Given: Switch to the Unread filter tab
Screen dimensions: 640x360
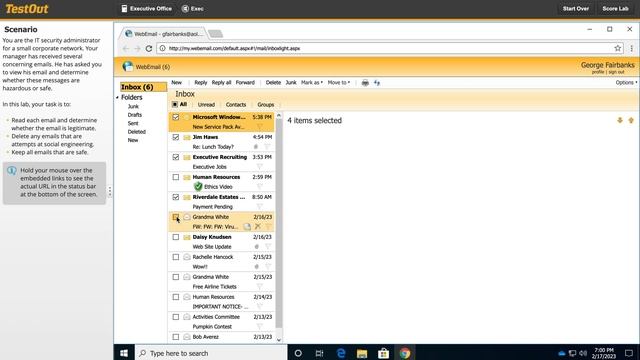Looking at the screenshot, I should (x=206, y=105).
